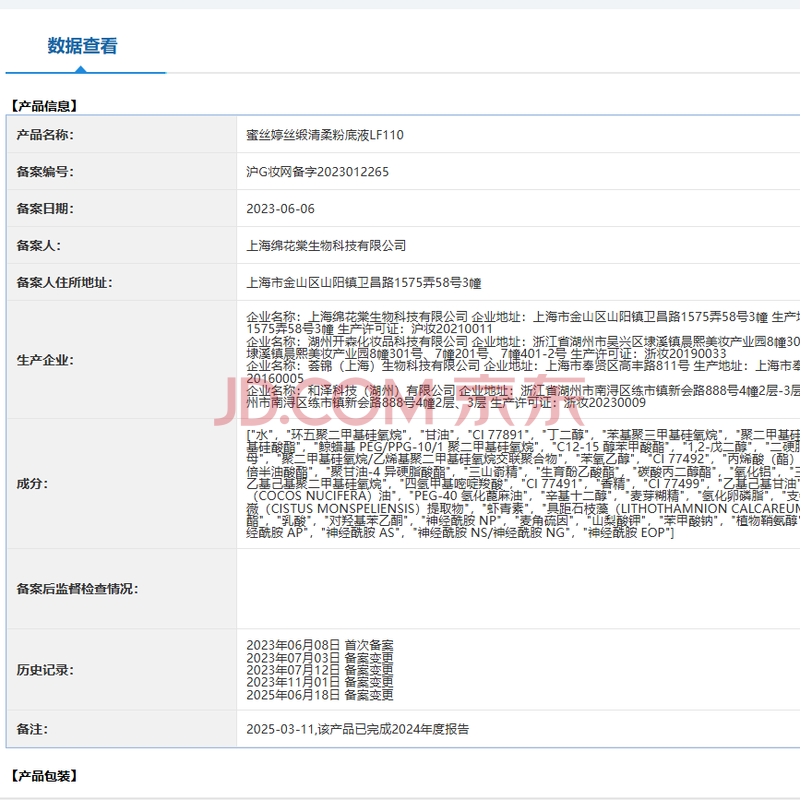
Task: Click the 备注 row label
Action: click(x=32, y=730)
